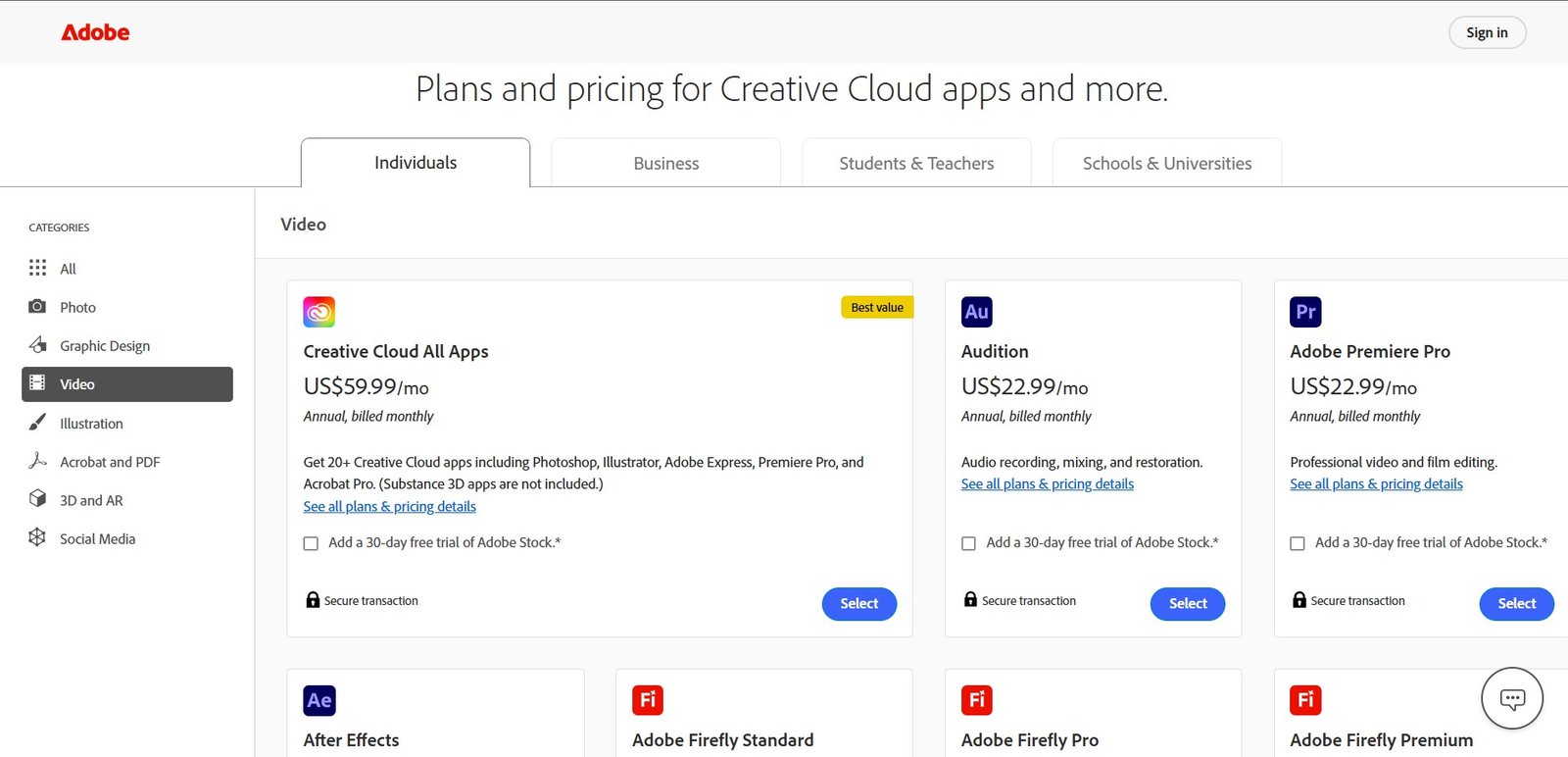The image size is (1568, 757).
Task: Open Premiere Pro plans & pricing details link
Action: 1376,483
